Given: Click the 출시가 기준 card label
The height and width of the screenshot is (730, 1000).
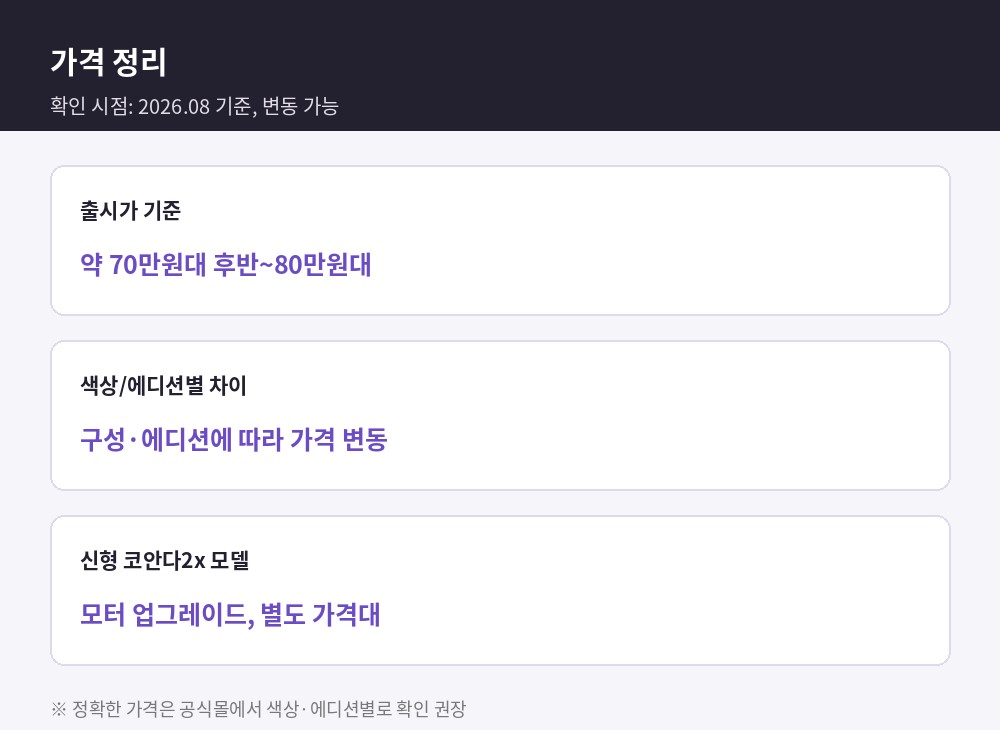Looking at the screenshot, I should point(130,210).
